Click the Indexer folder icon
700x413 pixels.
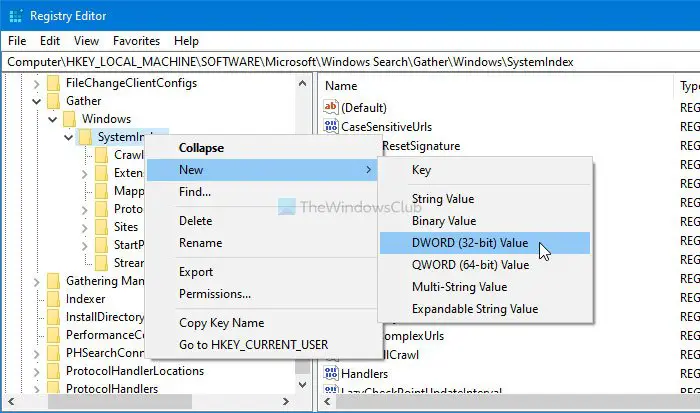coord(54,299)
